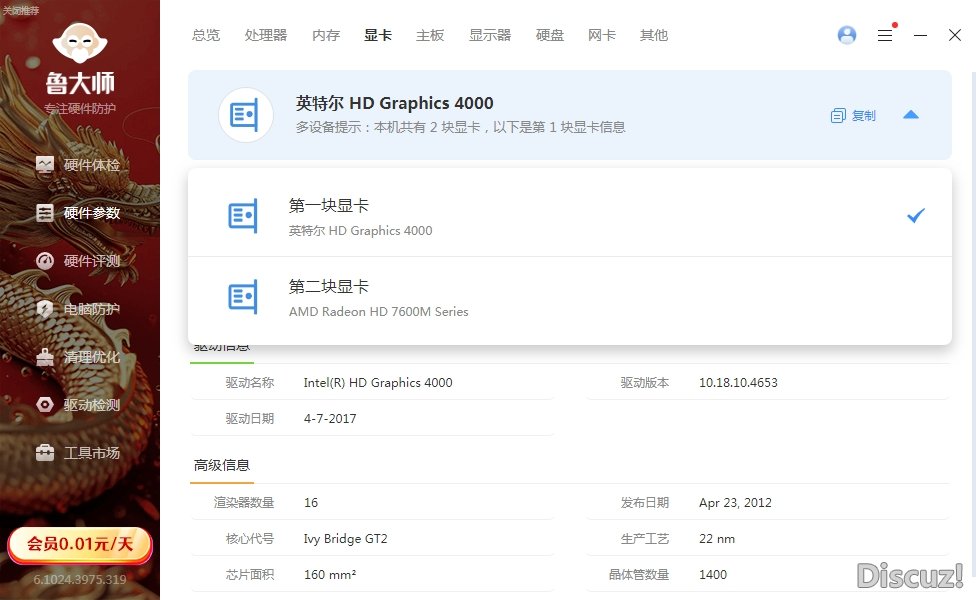Viewport: 980px width, 600px height.
Task: Click the 高级信息 section heading
Action: pos(222,465)
